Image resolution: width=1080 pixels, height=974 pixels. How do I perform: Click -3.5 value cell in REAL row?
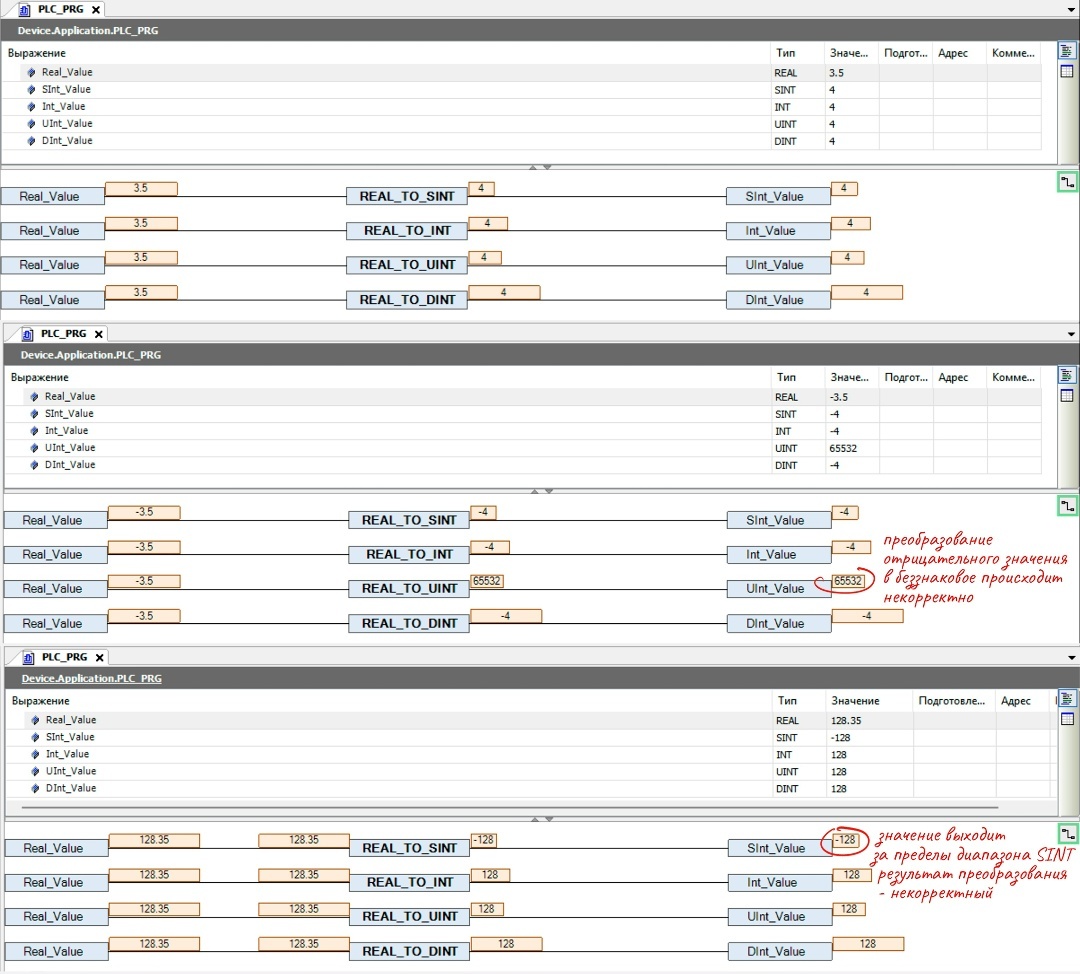[x=851, y=397]
